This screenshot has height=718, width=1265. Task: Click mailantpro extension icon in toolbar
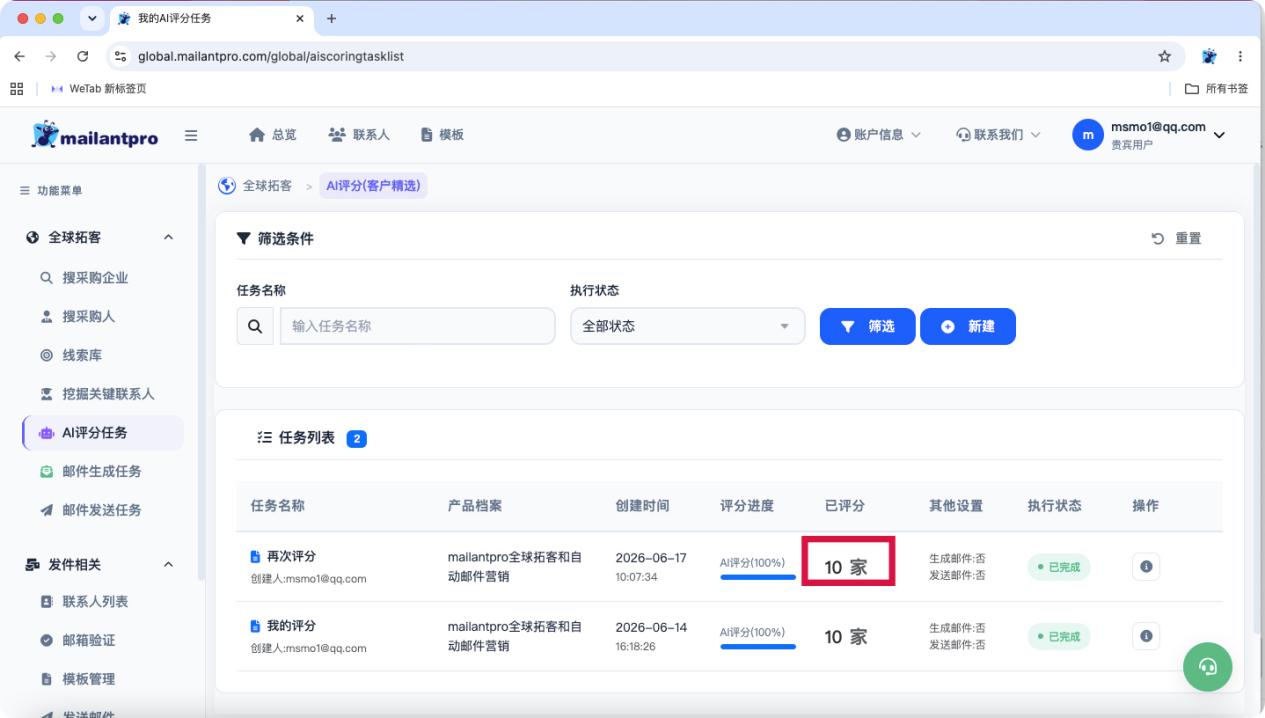(1208, 56)
